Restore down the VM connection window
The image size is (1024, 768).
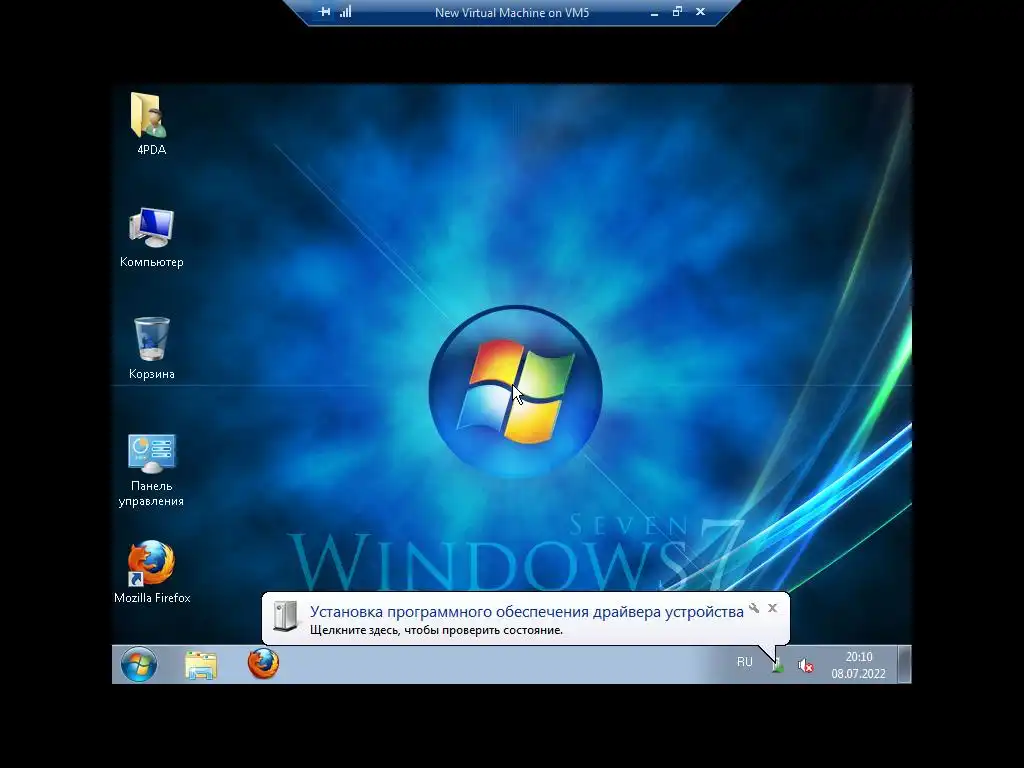(x=677, y=12)
